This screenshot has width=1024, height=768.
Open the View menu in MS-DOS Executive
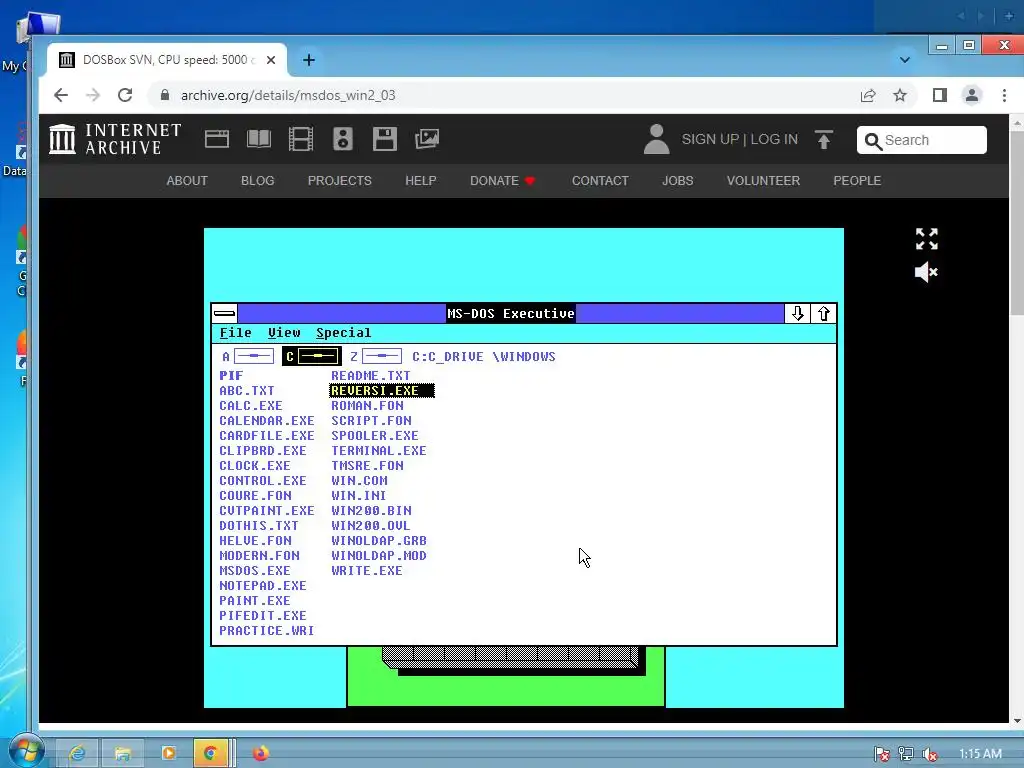[x=284, y=333]
